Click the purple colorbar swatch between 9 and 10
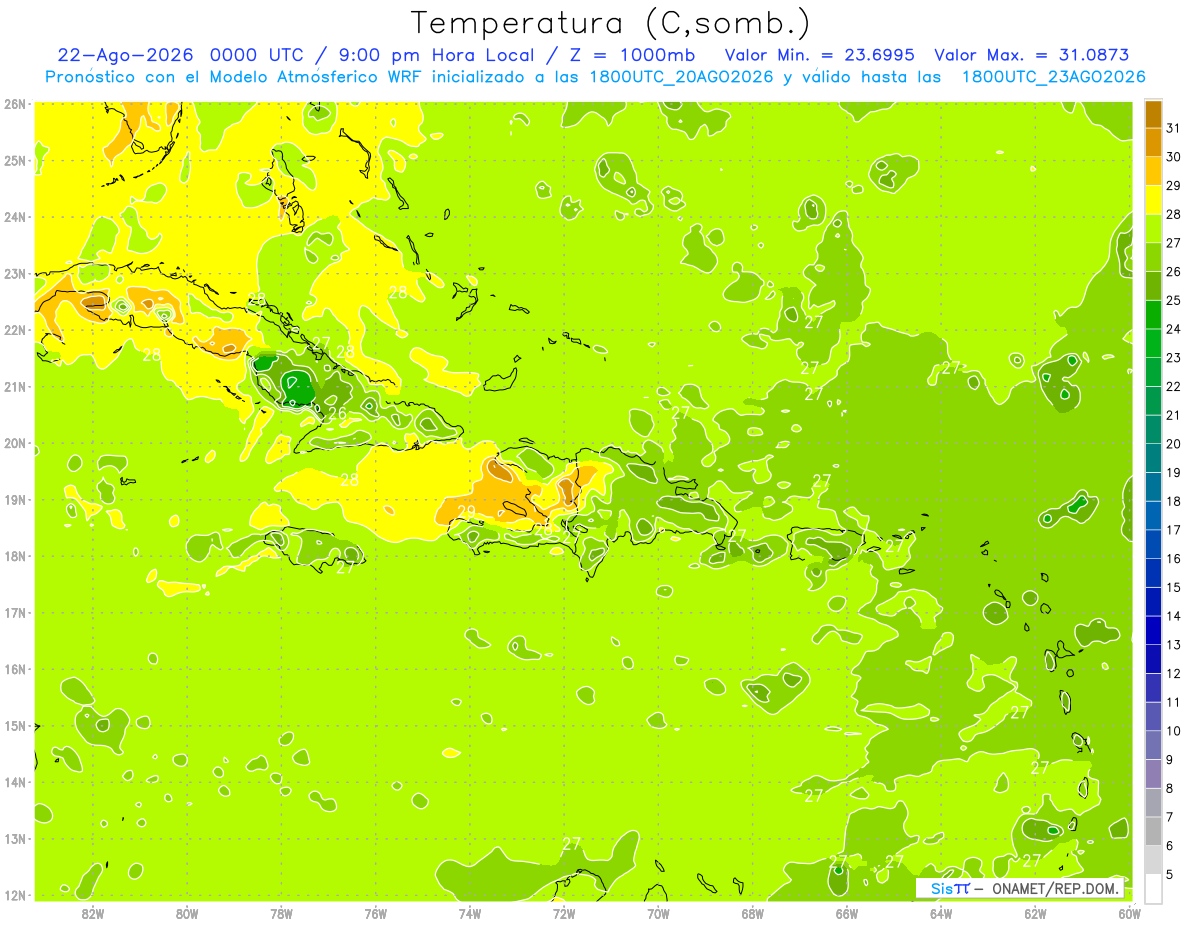The image size is (1200, 927). point(1153,746)
